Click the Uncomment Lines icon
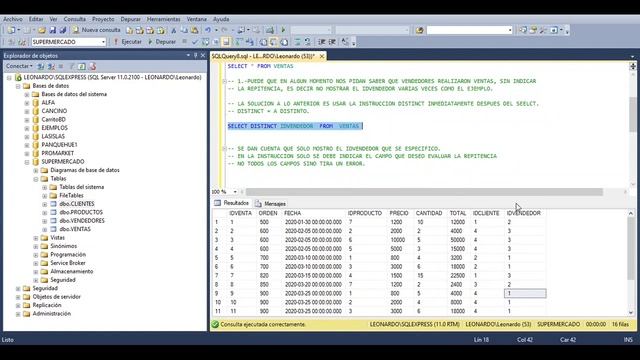 (x=307, y=42)
